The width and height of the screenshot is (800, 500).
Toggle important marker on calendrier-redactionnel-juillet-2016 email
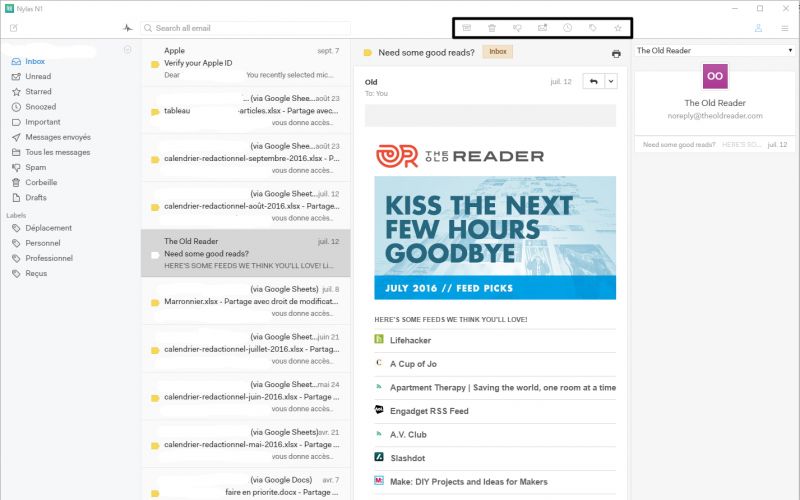pos(155,351)
